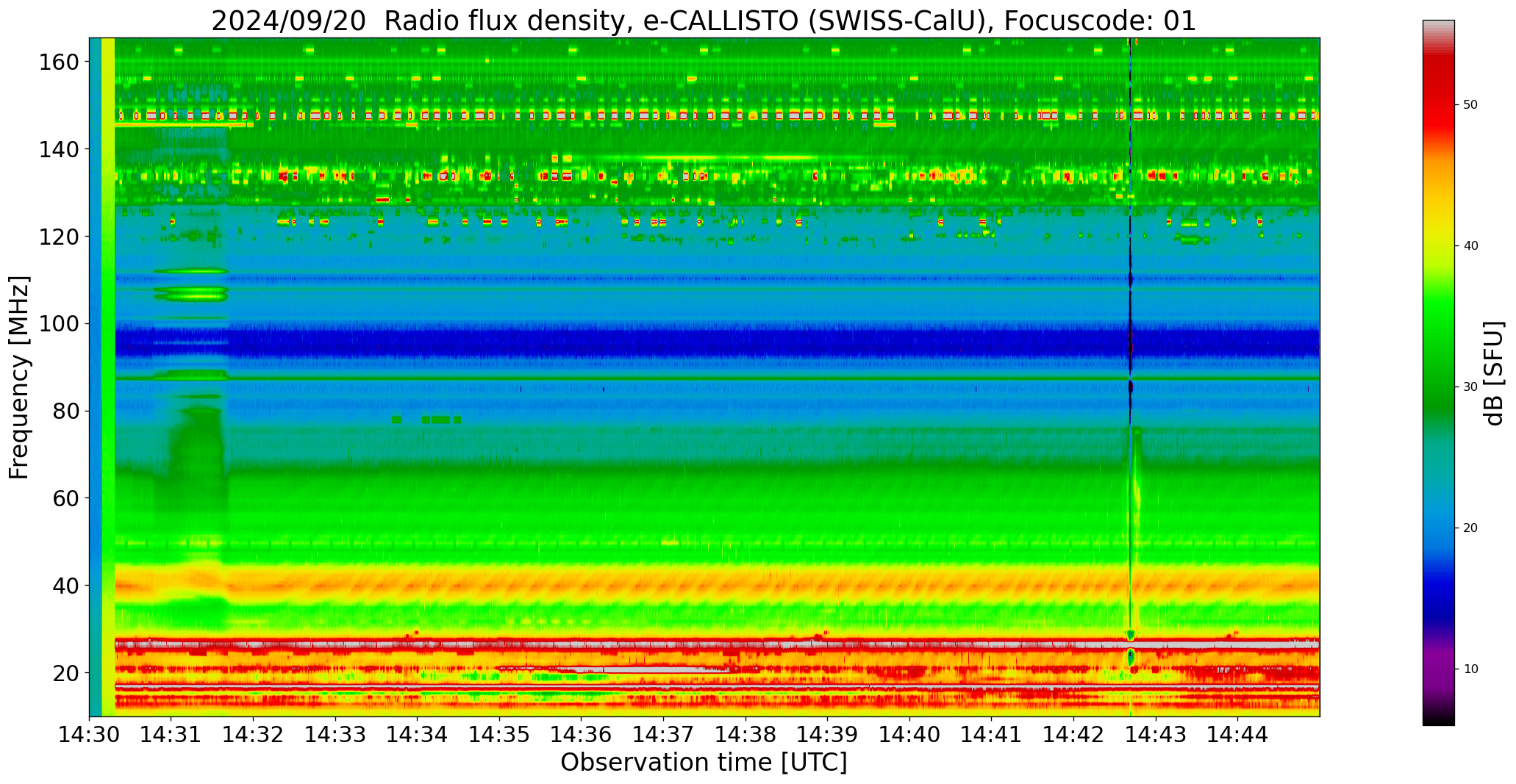Click the 14:41 time tick label
The width and height of the screenshot is (1516, 784).
[991, 733]
